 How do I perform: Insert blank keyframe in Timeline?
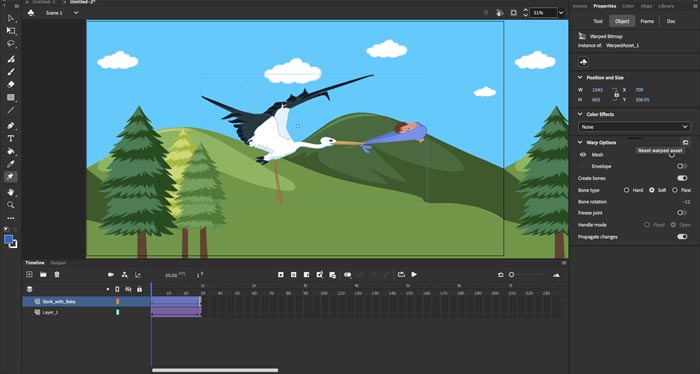[x=293, y=275]
